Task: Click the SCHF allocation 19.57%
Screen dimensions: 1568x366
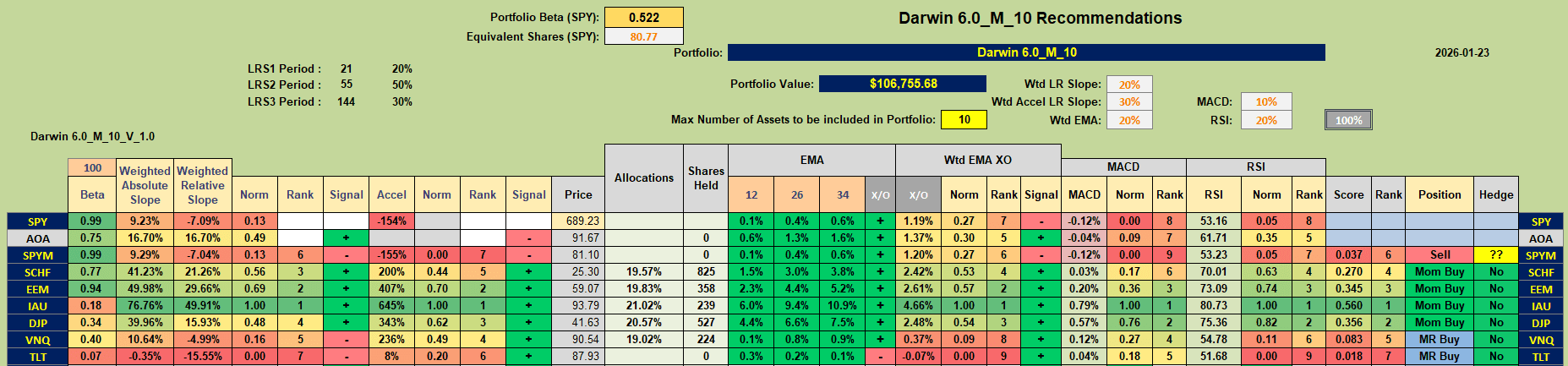Action: 644,271
